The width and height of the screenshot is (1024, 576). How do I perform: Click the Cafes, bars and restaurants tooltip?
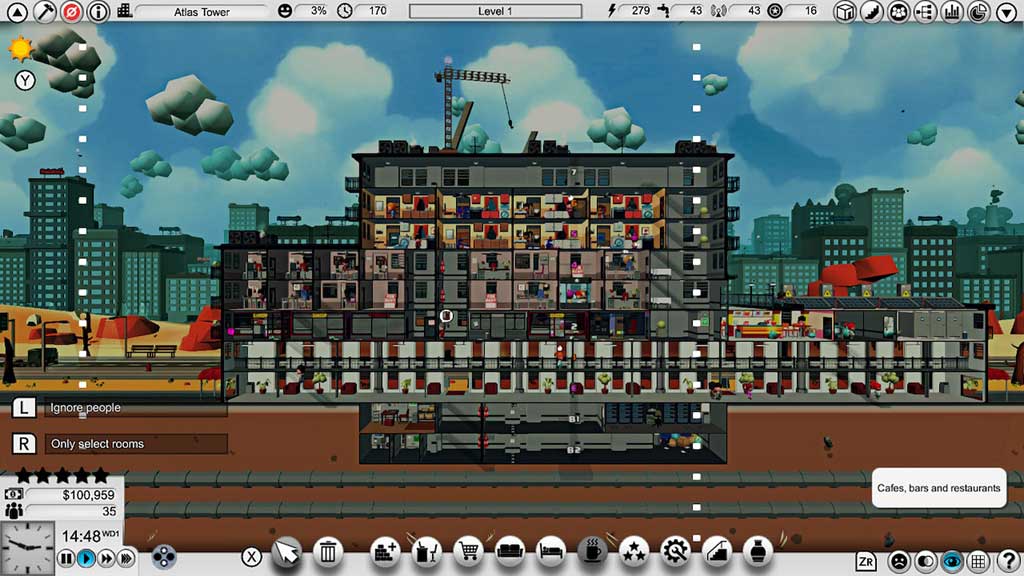939,488
